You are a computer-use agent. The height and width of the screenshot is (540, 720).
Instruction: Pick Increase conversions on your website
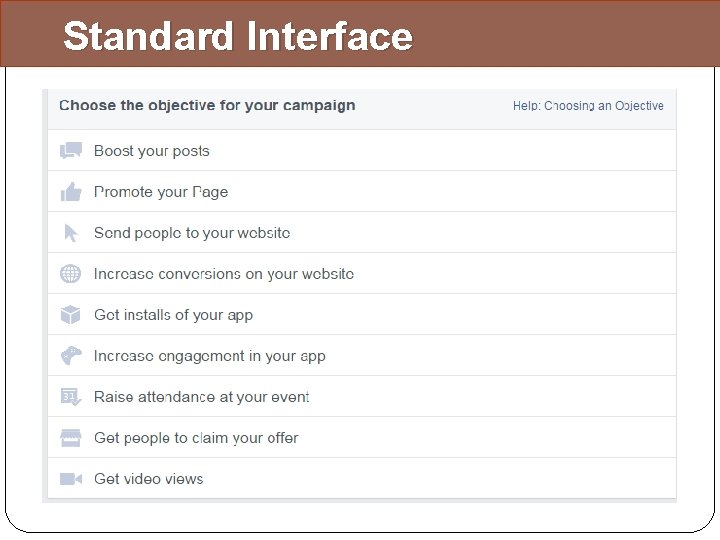pos(224,274)
